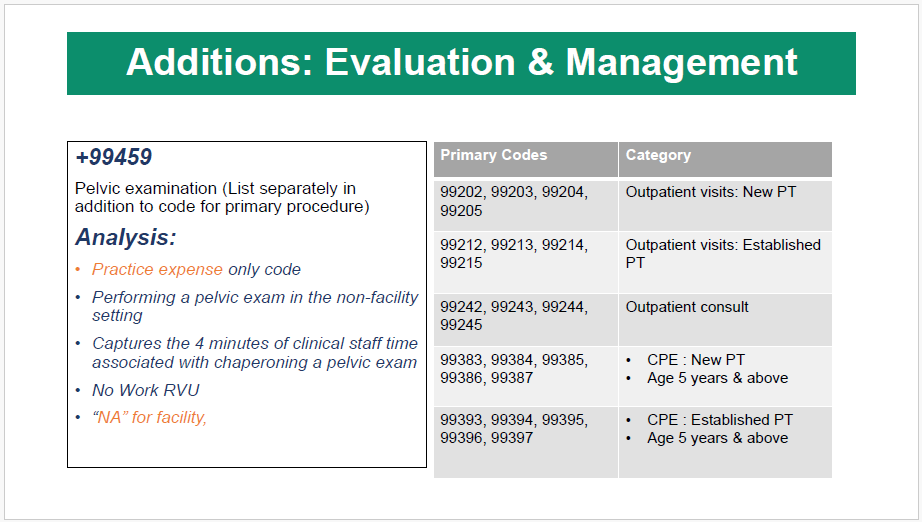Click the cell with codes 99202 to 99205
The height and width of the screenshot is (522, 922).
click(514, 201)
